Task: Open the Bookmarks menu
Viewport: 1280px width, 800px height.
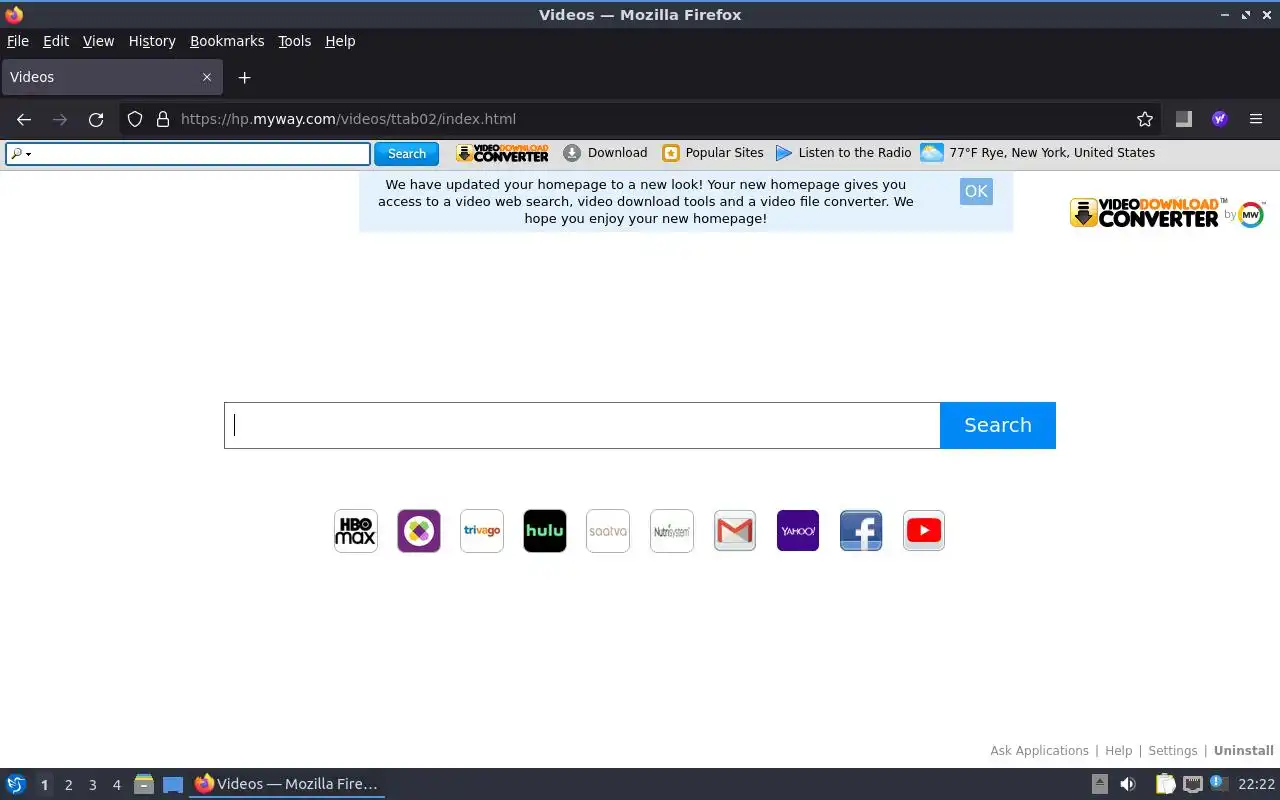Action: click(x=227, y=41)
